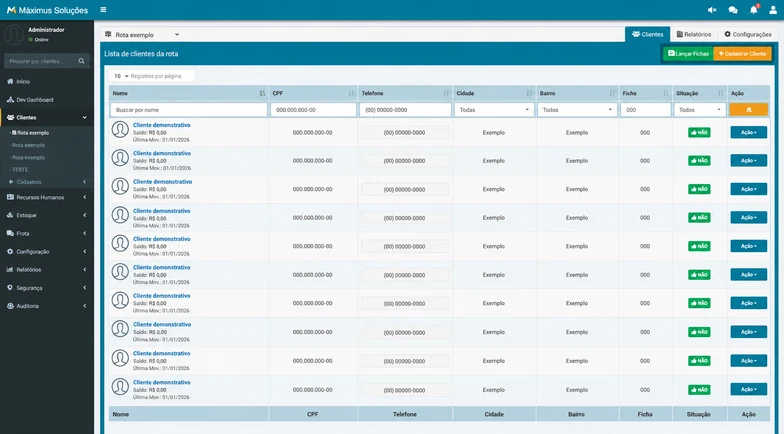Image resolution: width=784 pixels, height=434 pixels.
Task: Expand Auditoria using its chevron
Action: [84, 306]
